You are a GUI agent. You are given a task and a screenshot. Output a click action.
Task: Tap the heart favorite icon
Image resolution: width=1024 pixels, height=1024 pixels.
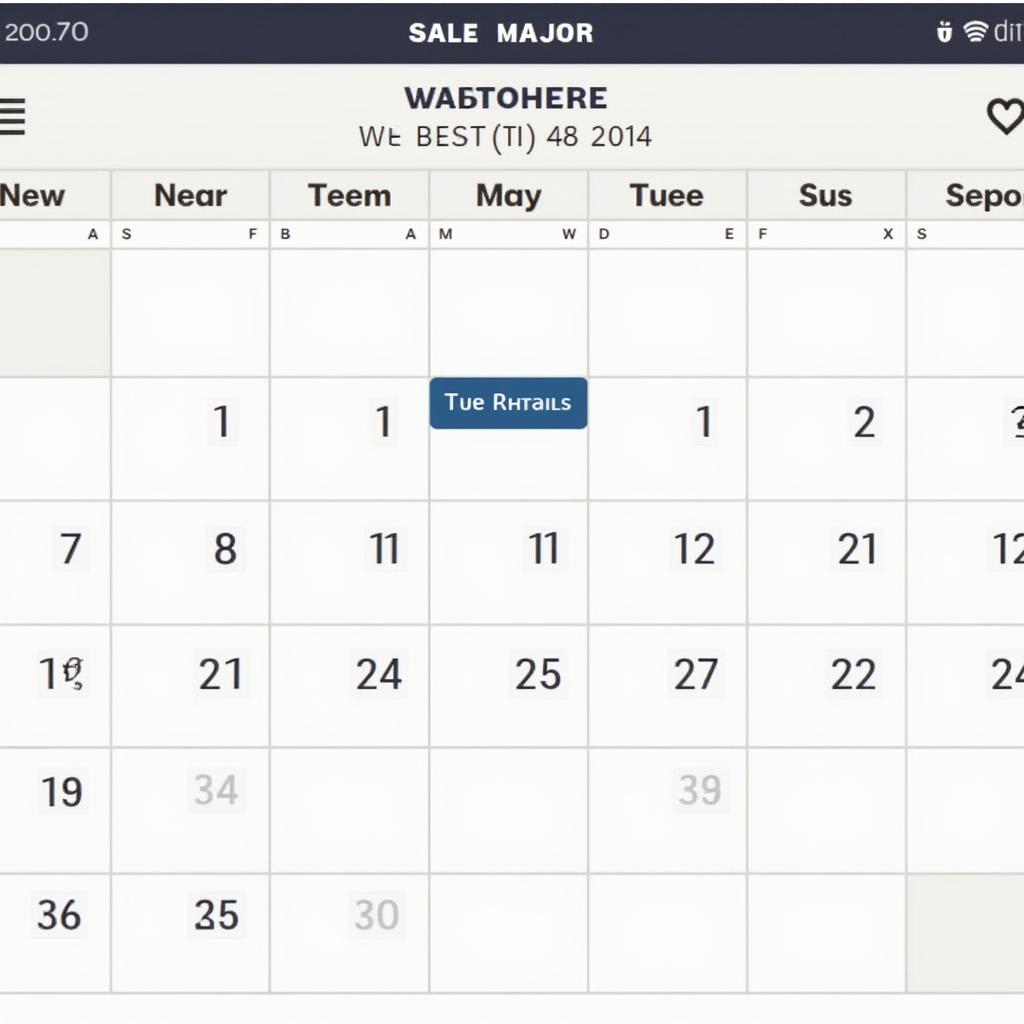pyautogui.click(x=1004, y=117)
